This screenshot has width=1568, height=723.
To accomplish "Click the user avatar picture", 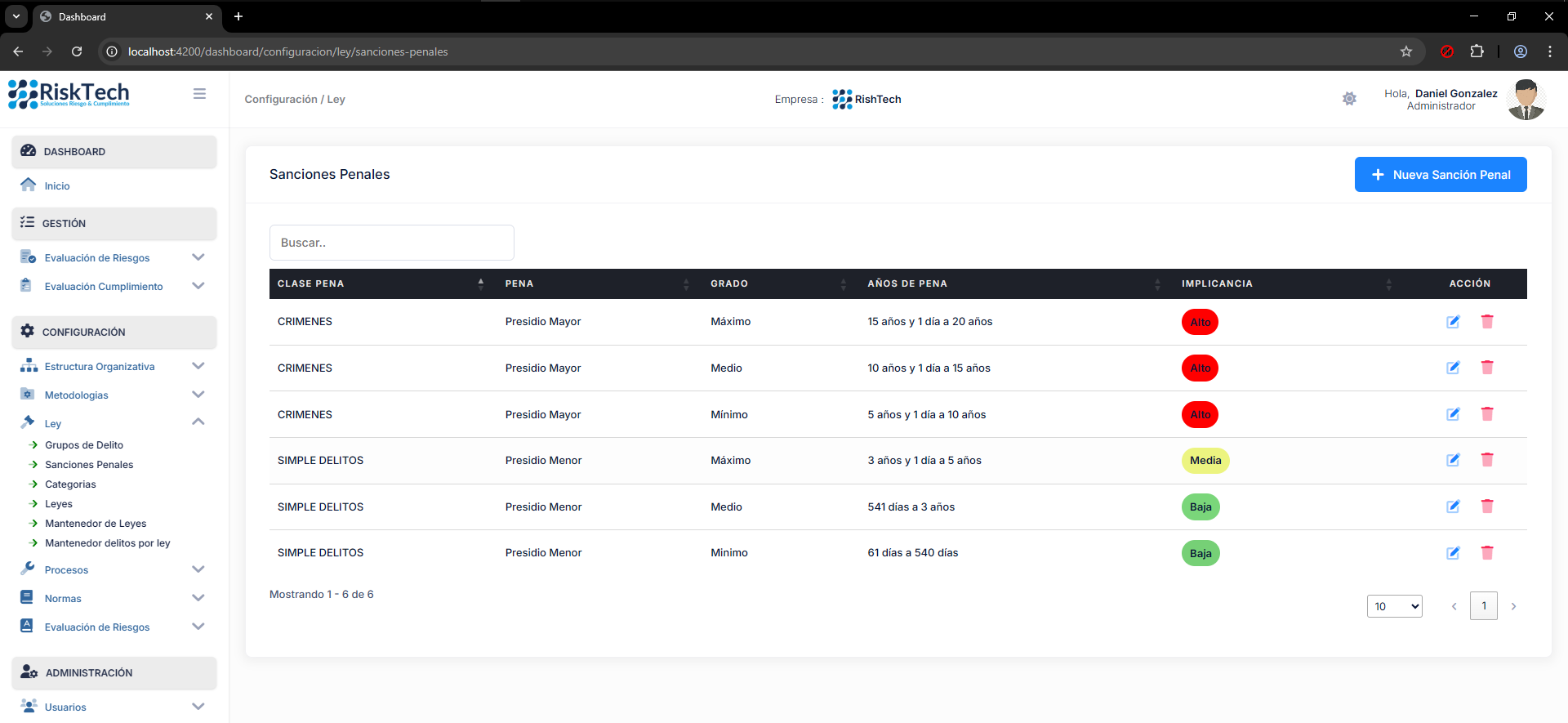I will point(1525,100).
